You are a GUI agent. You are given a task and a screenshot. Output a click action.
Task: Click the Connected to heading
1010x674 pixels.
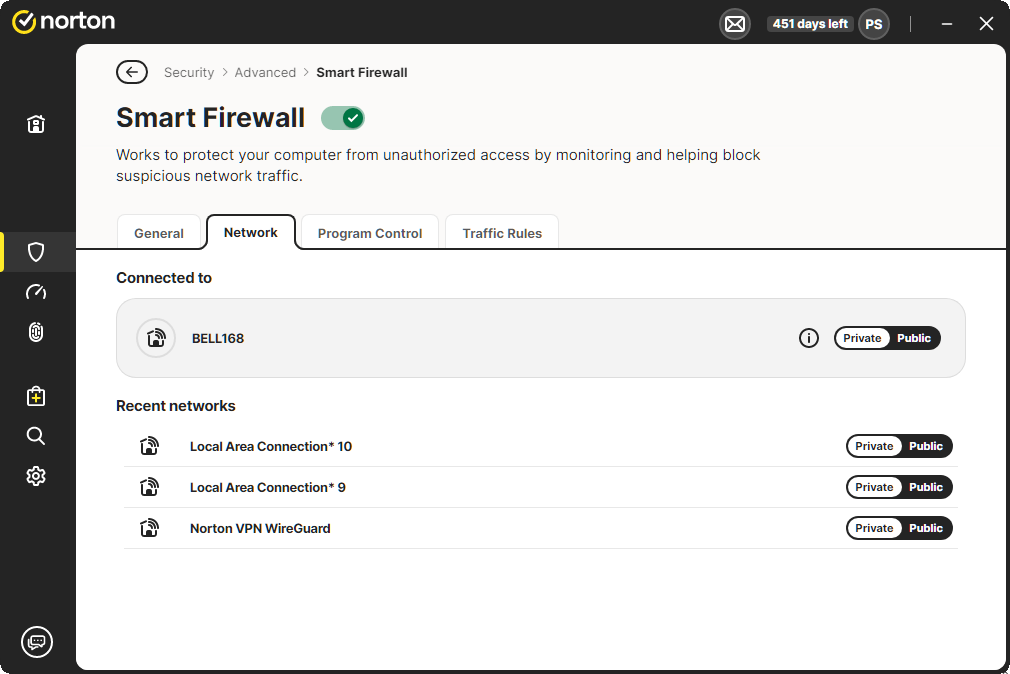click(164, 278)
